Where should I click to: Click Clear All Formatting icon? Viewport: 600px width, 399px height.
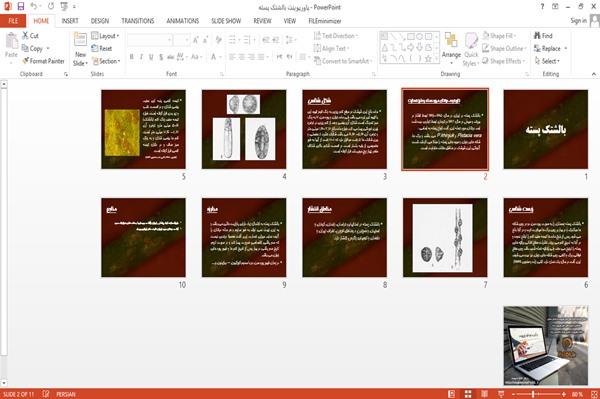point(218,40)
